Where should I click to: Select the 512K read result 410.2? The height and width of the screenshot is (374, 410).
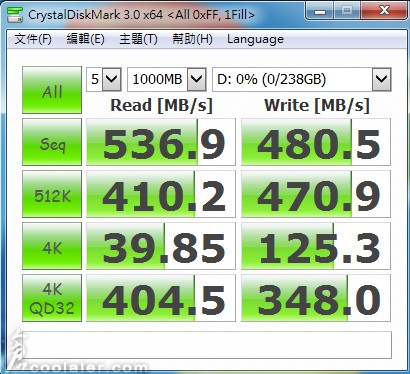161,194
